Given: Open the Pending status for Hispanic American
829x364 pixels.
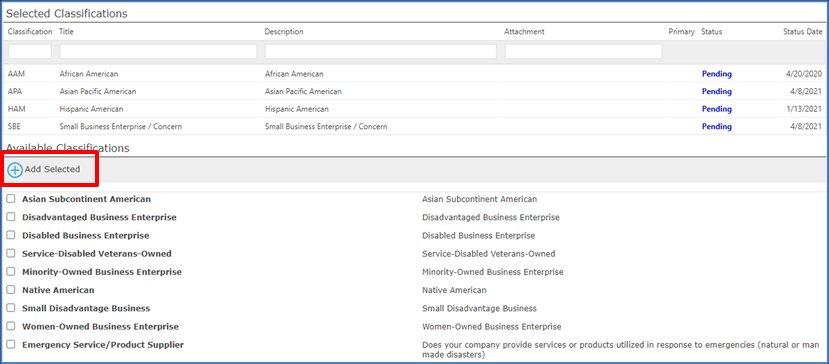Looking at the screenshot, I should pos(716,109).
